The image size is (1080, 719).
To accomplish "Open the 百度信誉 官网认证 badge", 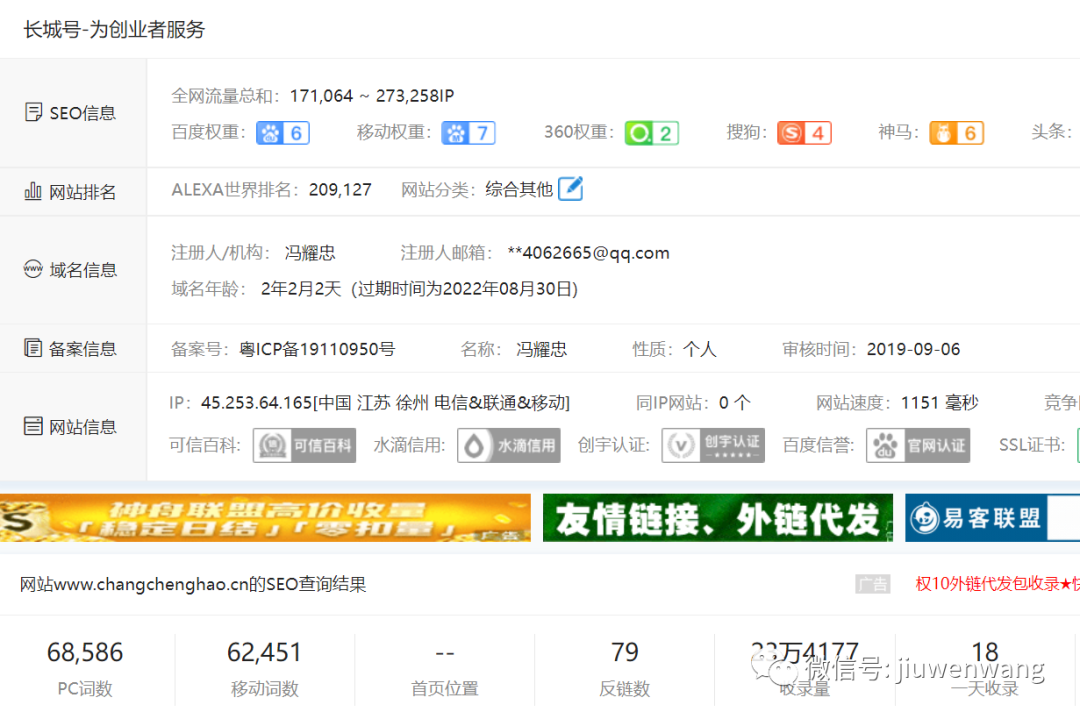I will coord(918,446).
